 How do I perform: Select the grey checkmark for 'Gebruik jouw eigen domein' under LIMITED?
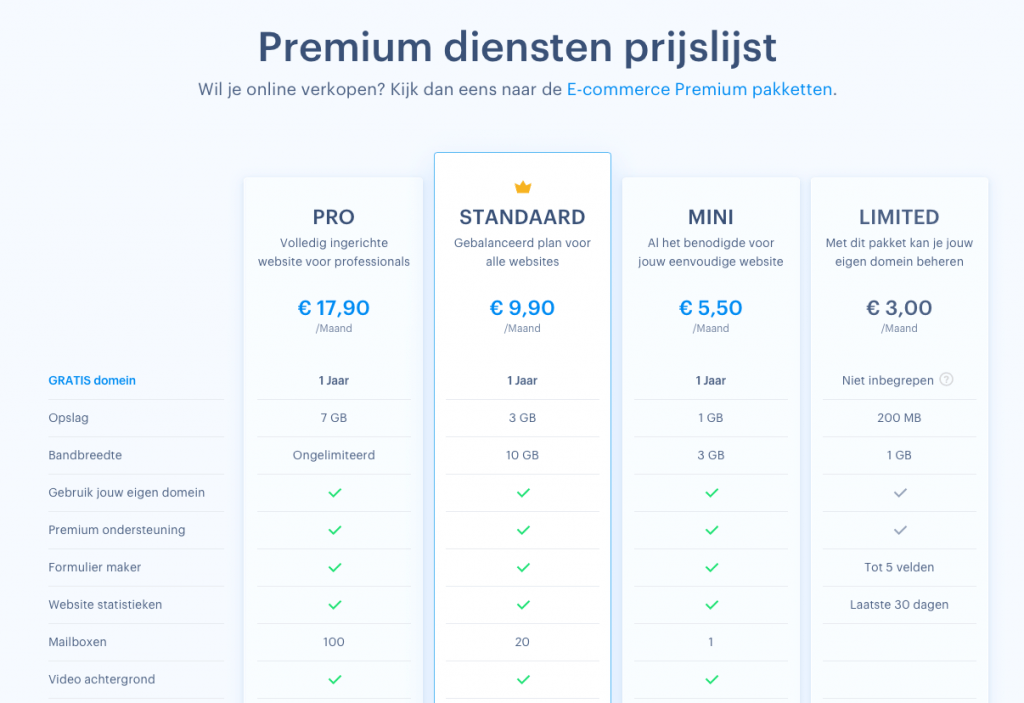(899, 492)
